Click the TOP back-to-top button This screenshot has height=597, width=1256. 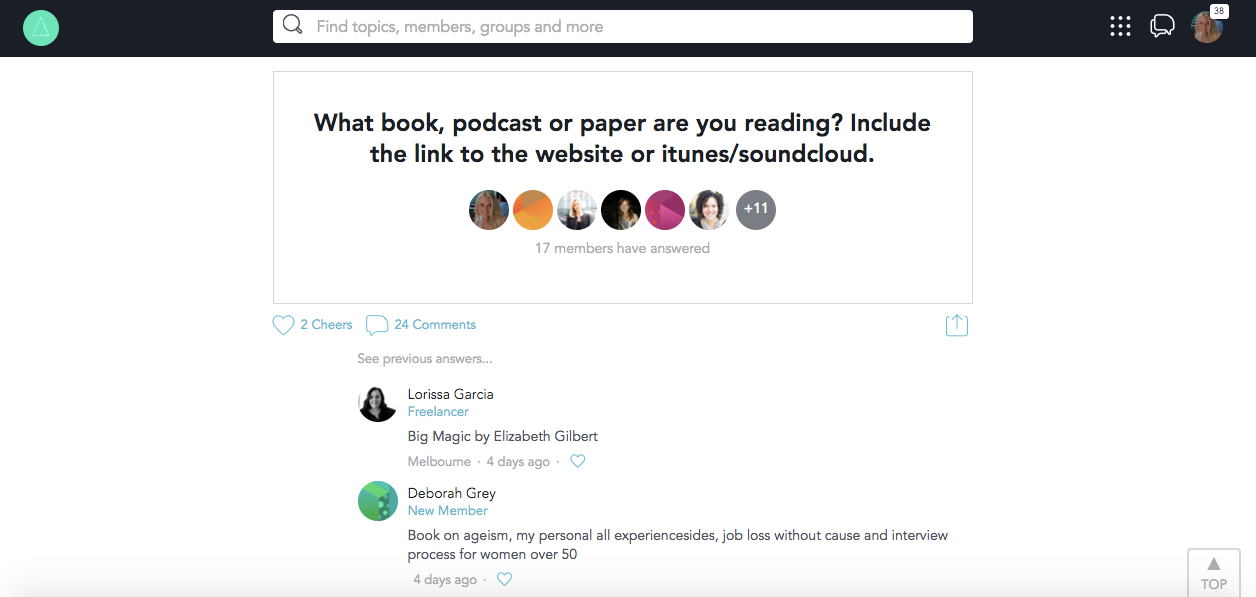coord(1214,573)
